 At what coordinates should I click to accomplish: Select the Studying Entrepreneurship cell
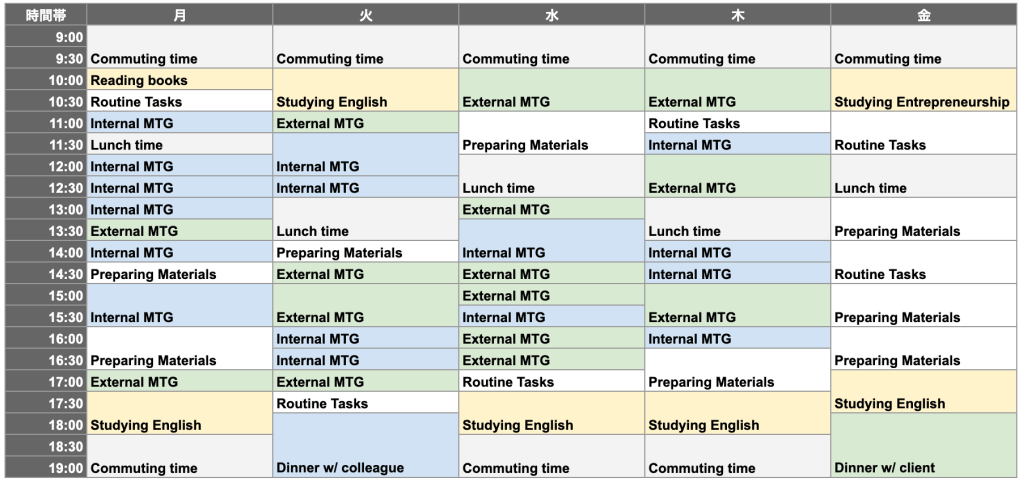[923, 91]
